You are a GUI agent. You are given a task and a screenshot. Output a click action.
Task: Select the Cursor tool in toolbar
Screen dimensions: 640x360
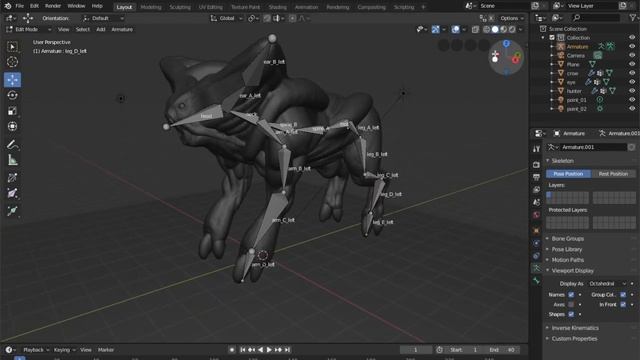12,62
